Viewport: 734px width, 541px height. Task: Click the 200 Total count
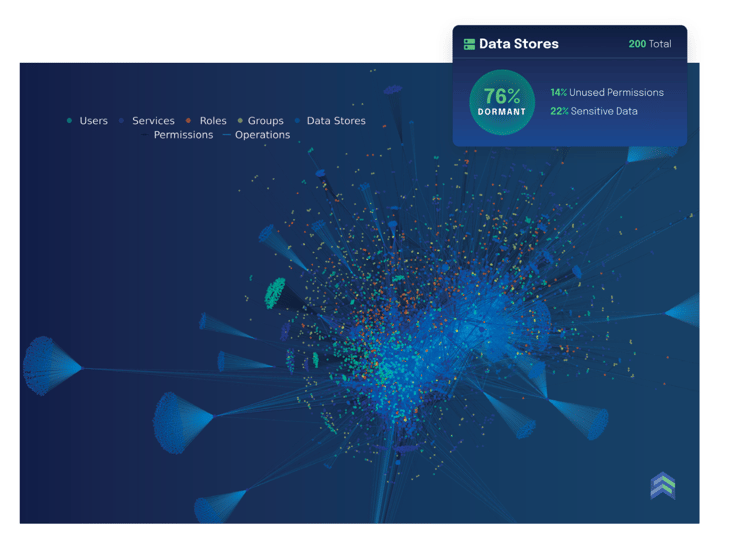pyautogui.click(x=650, y=44)
